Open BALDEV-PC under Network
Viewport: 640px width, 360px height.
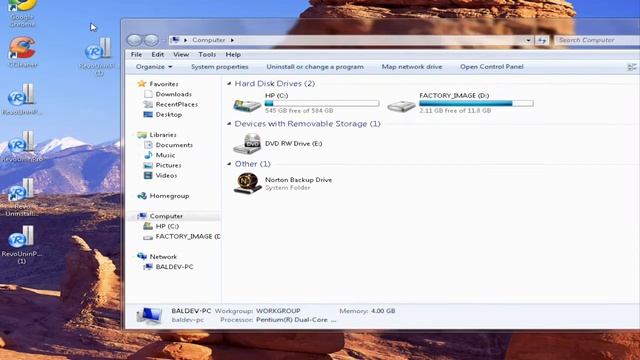174,267
